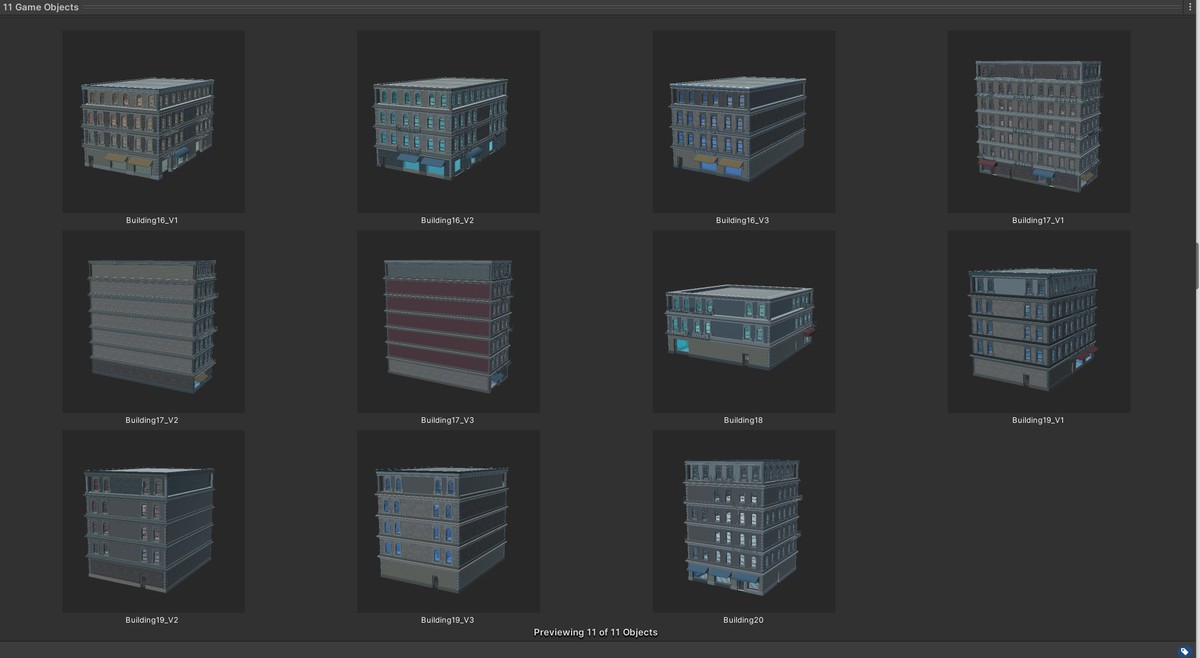This screenshot has width=1200, height=658.
Task: Select the Building17_V2 preview
Action: 153,320
